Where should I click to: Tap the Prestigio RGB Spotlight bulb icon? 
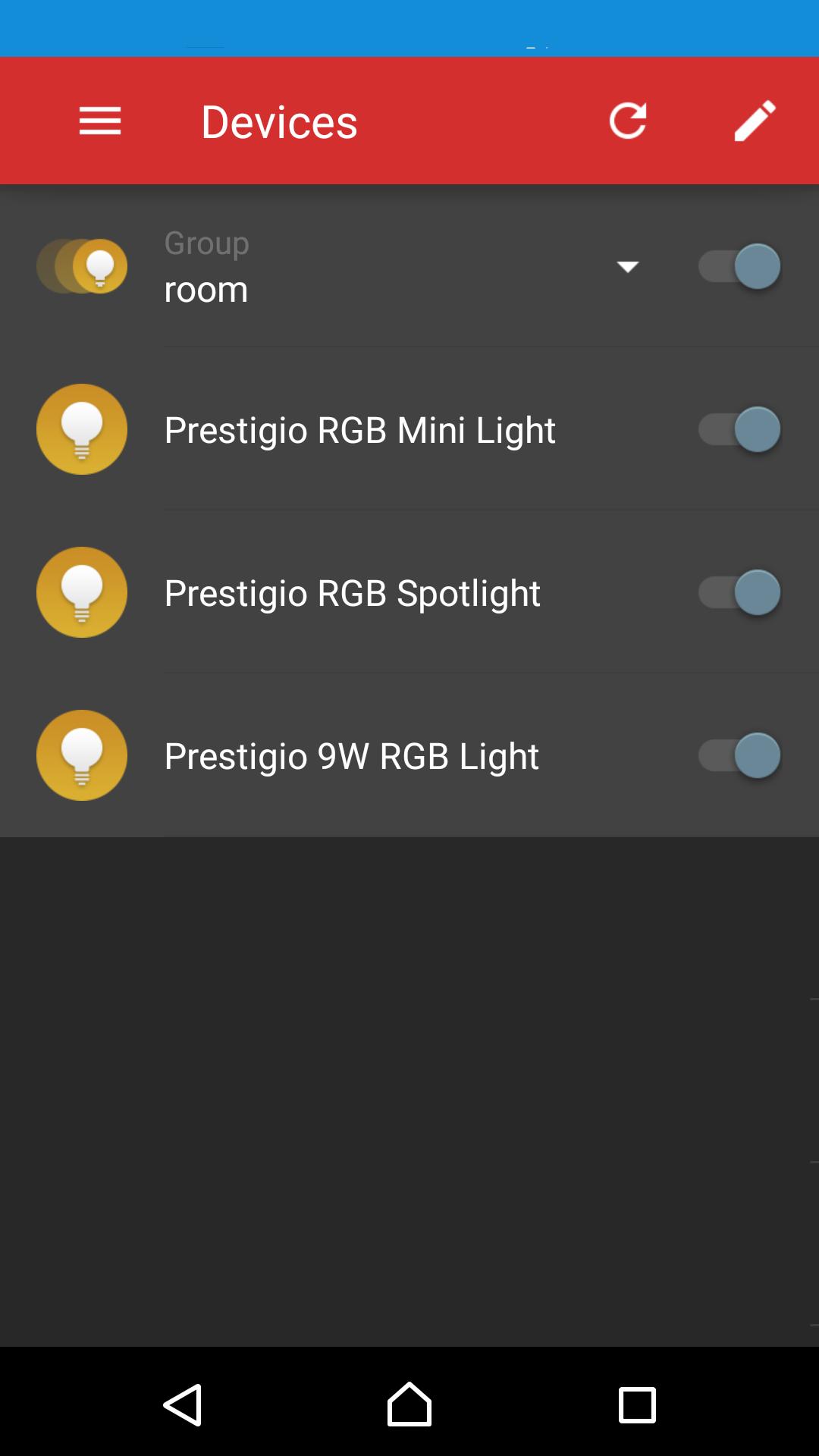point(82,592)
